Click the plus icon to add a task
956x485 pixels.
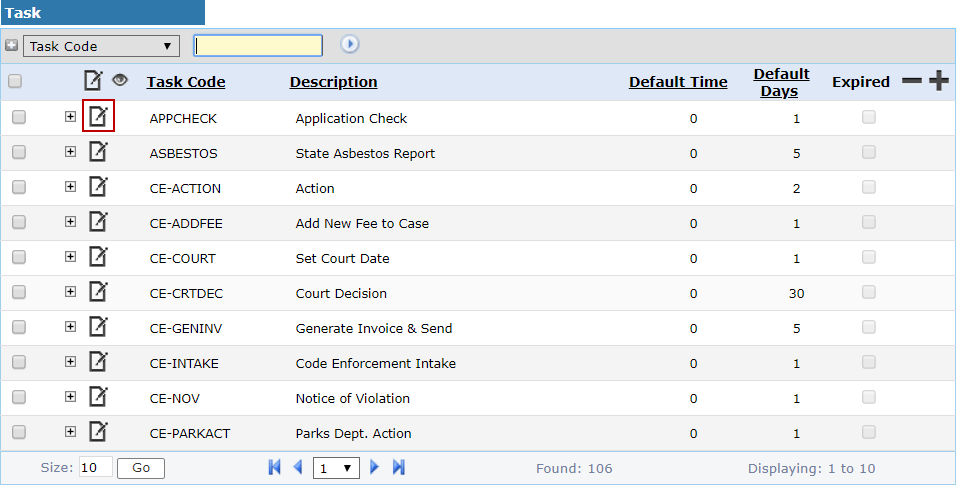coord(938,81)
